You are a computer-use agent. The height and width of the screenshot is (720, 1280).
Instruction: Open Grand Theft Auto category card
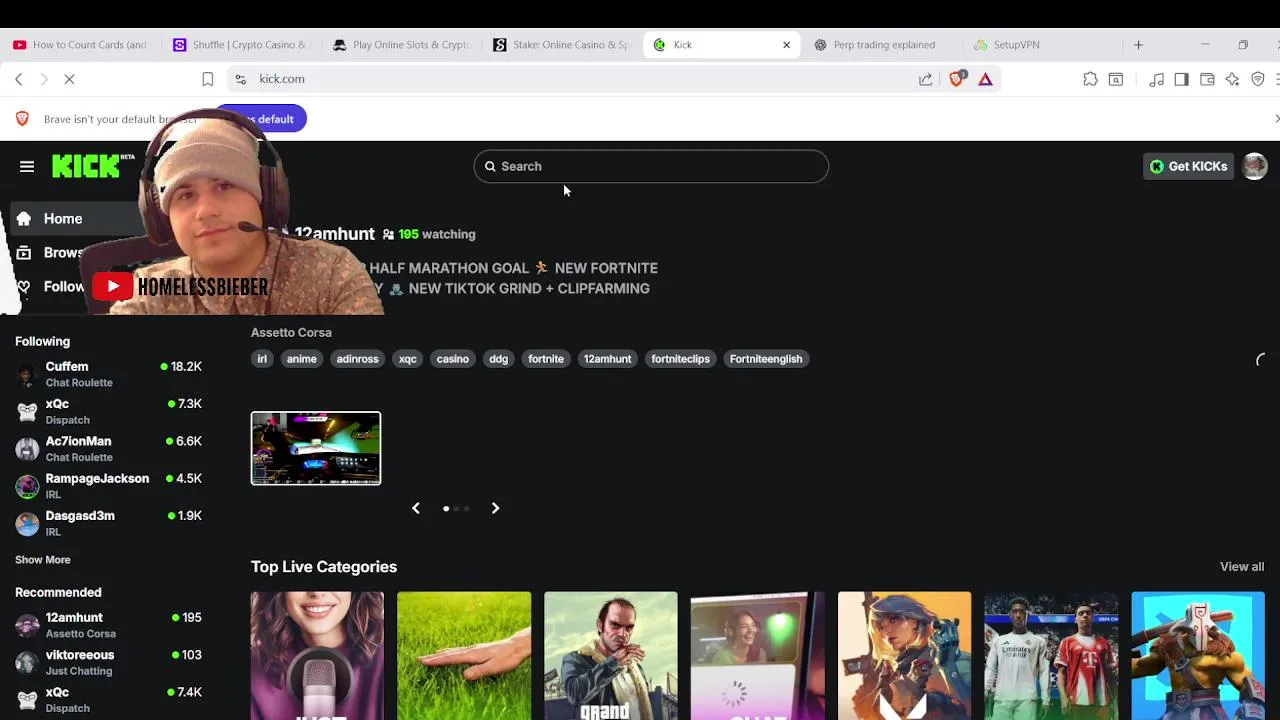click(610, 656)
